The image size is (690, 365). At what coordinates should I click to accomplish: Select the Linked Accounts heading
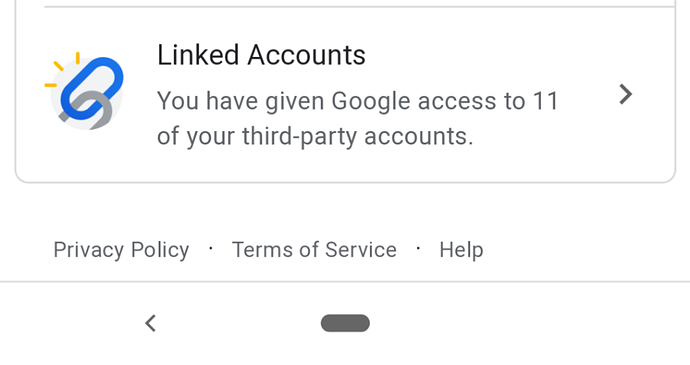click(261, 55)
